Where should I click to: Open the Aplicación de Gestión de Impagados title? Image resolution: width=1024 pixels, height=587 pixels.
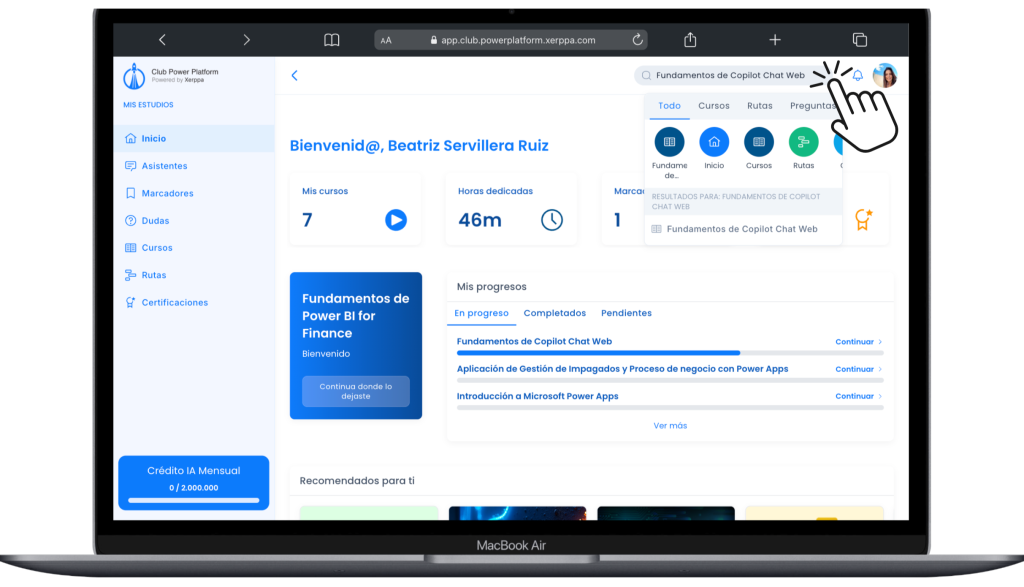coord(622,369)
